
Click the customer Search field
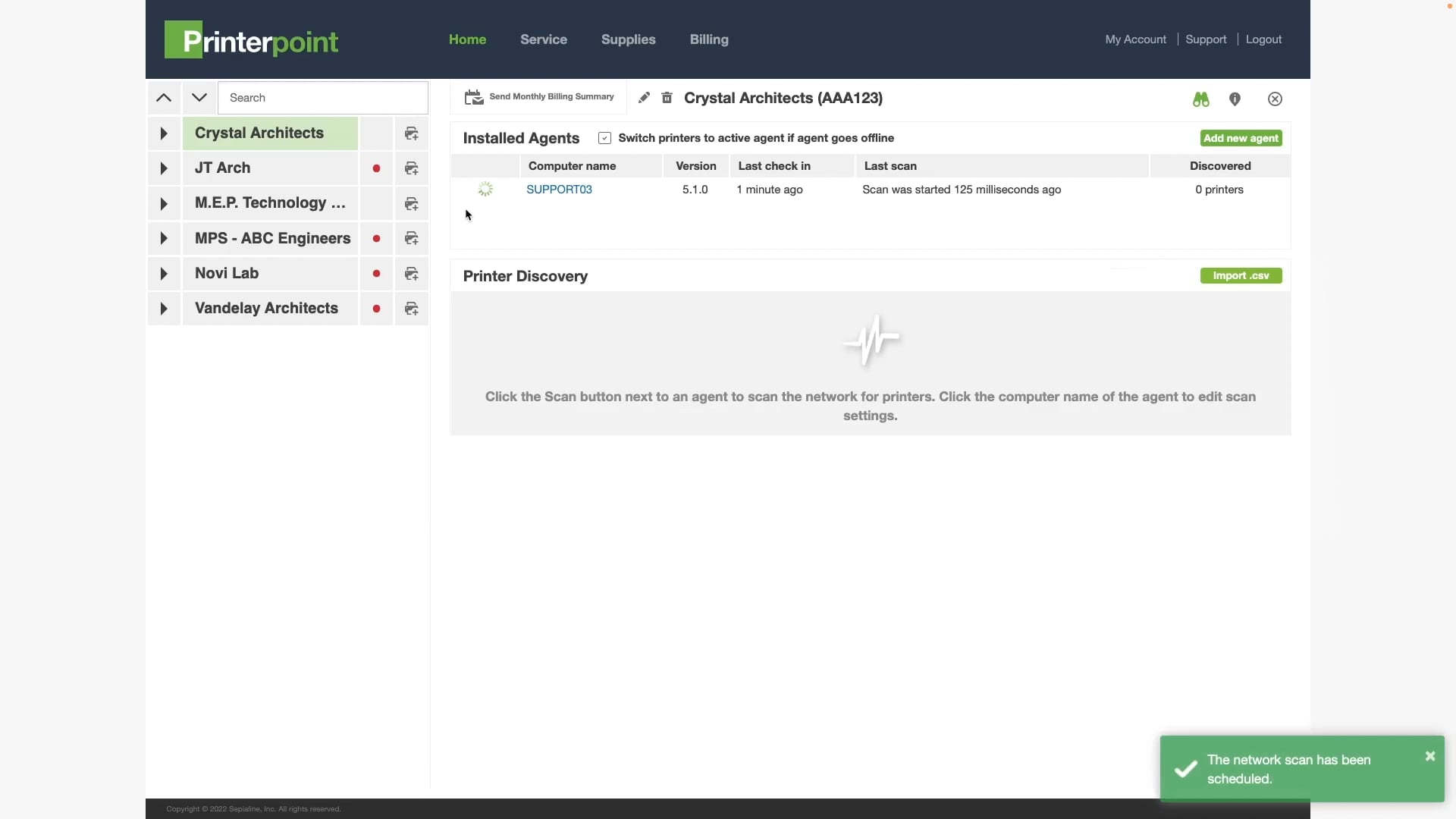point(323,98)
